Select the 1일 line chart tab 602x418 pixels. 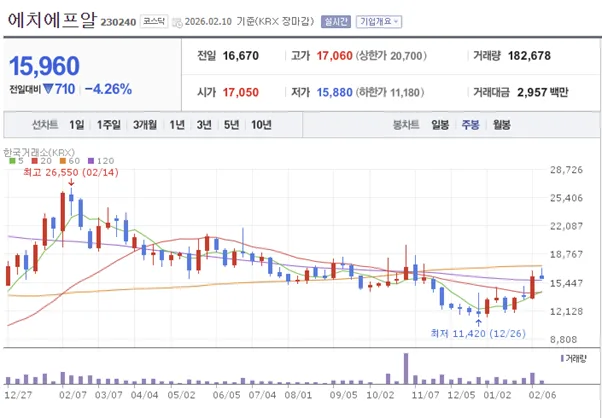pyautogui.click(x=77, y=125)
